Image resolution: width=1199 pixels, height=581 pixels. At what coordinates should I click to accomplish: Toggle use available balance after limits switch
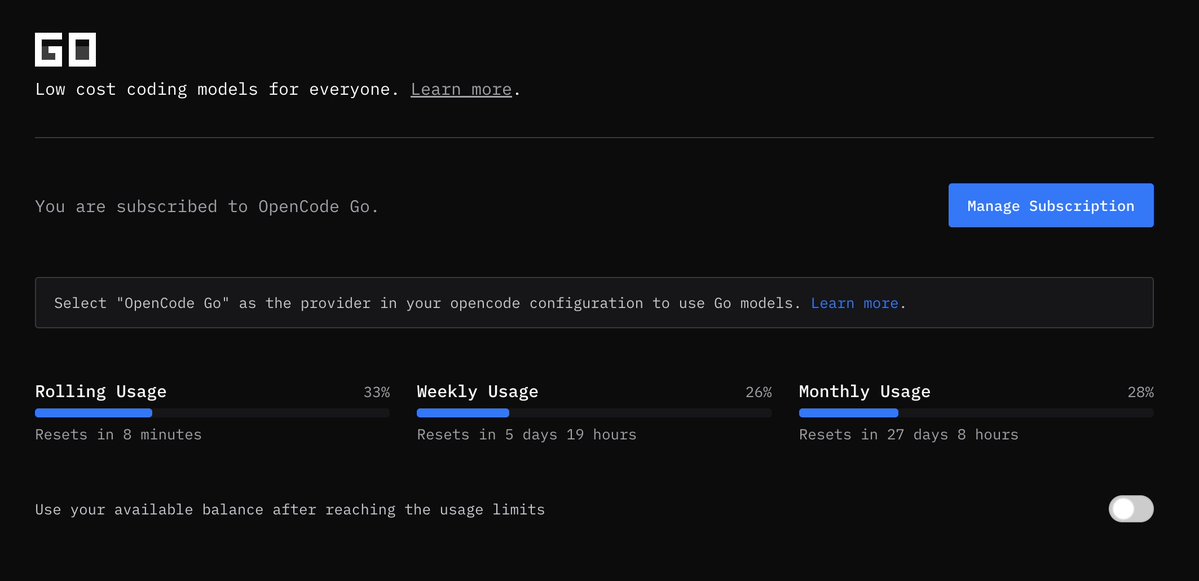pyautogui.click(x=1131, y=509)
